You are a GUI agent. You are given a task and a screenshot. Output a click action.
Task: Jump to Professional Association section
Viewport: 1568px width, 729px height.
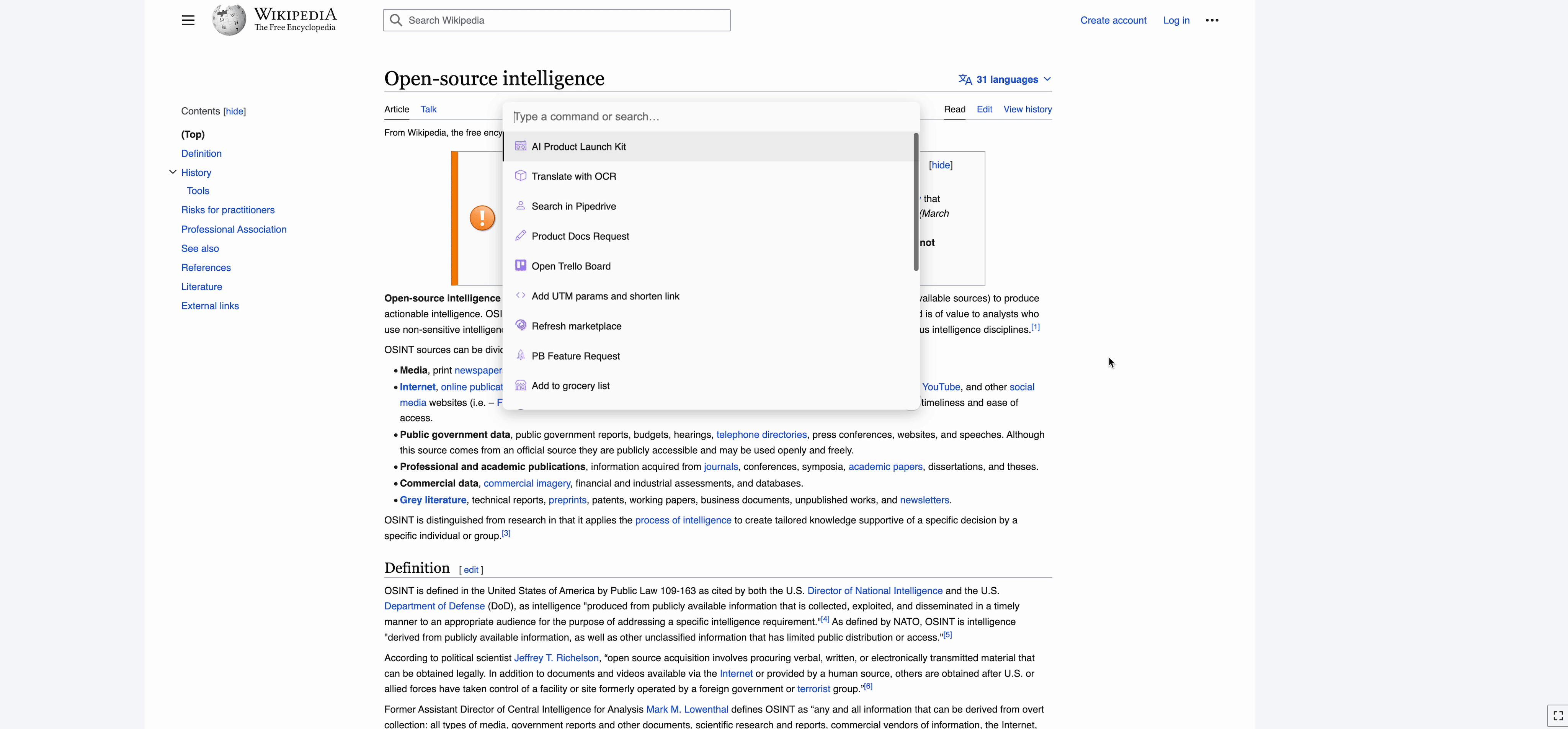[x=234, y=229]
